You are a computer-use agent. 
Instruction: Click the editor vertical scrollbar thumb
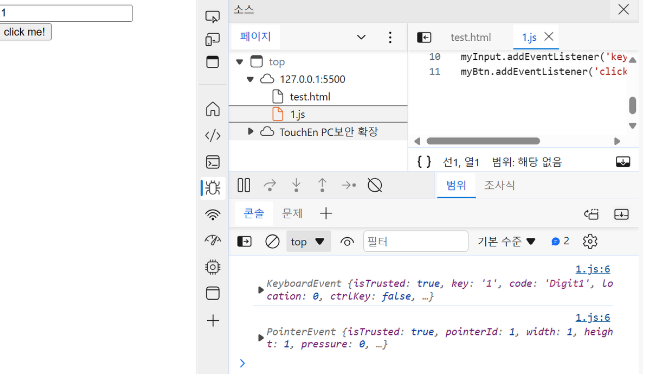click(633, 105)
